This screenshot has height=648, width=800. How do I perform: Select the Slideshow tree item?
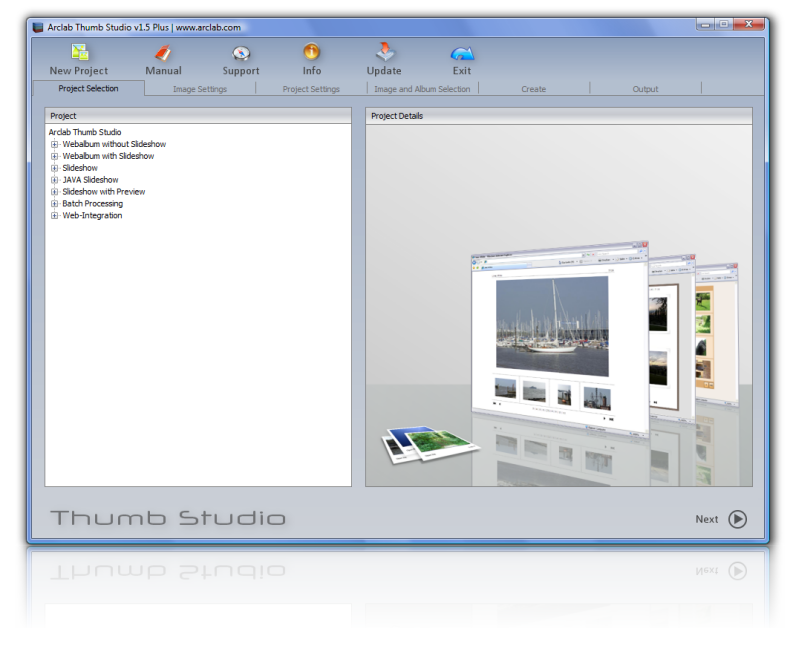coord(80,168)
